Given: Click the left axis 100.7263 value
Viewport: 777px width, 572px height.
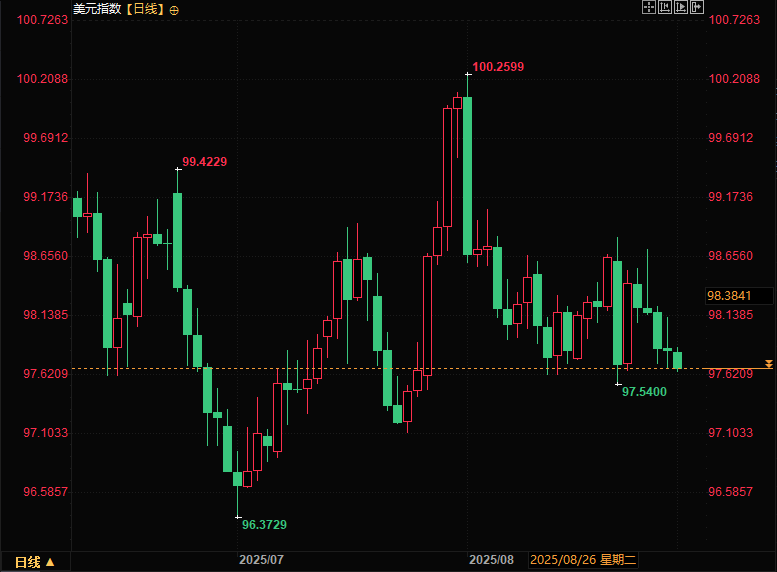Looking at the screenshot, I should click(x=42, y=20).
